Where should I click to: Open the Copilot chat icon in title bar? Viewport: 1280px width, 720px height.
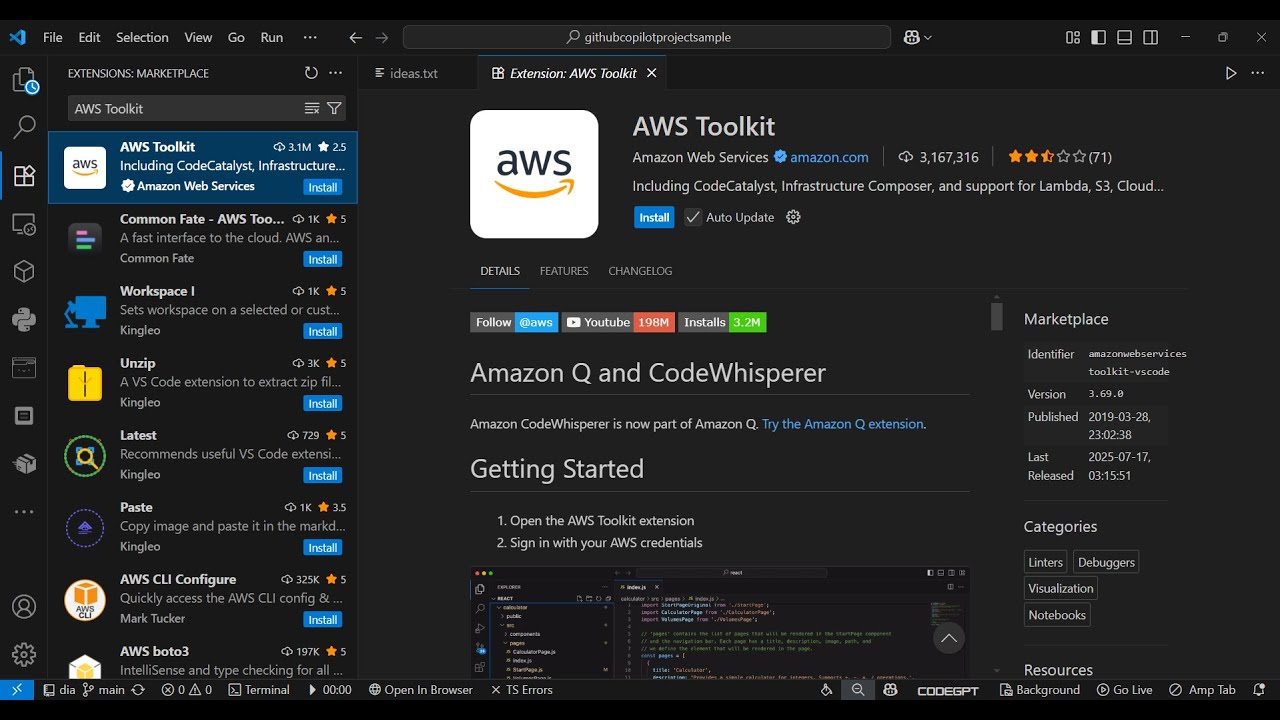point(911,37)
